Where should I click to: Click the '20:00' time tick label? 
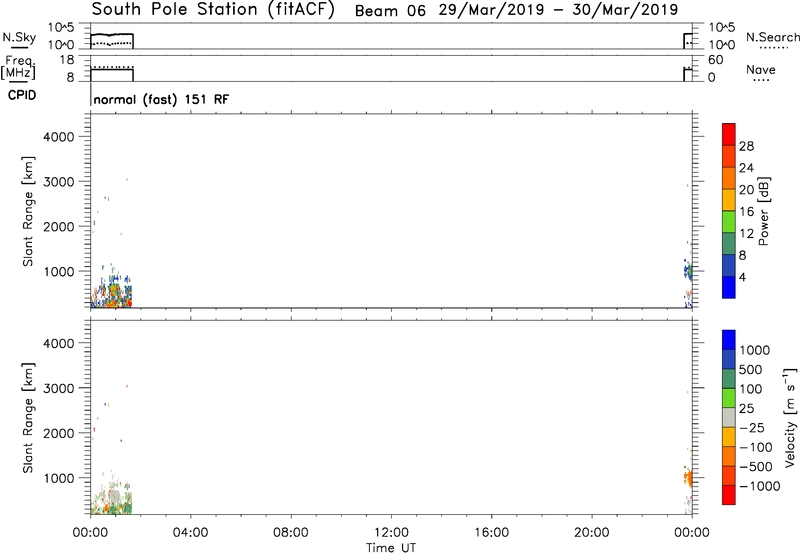point(592,533)
